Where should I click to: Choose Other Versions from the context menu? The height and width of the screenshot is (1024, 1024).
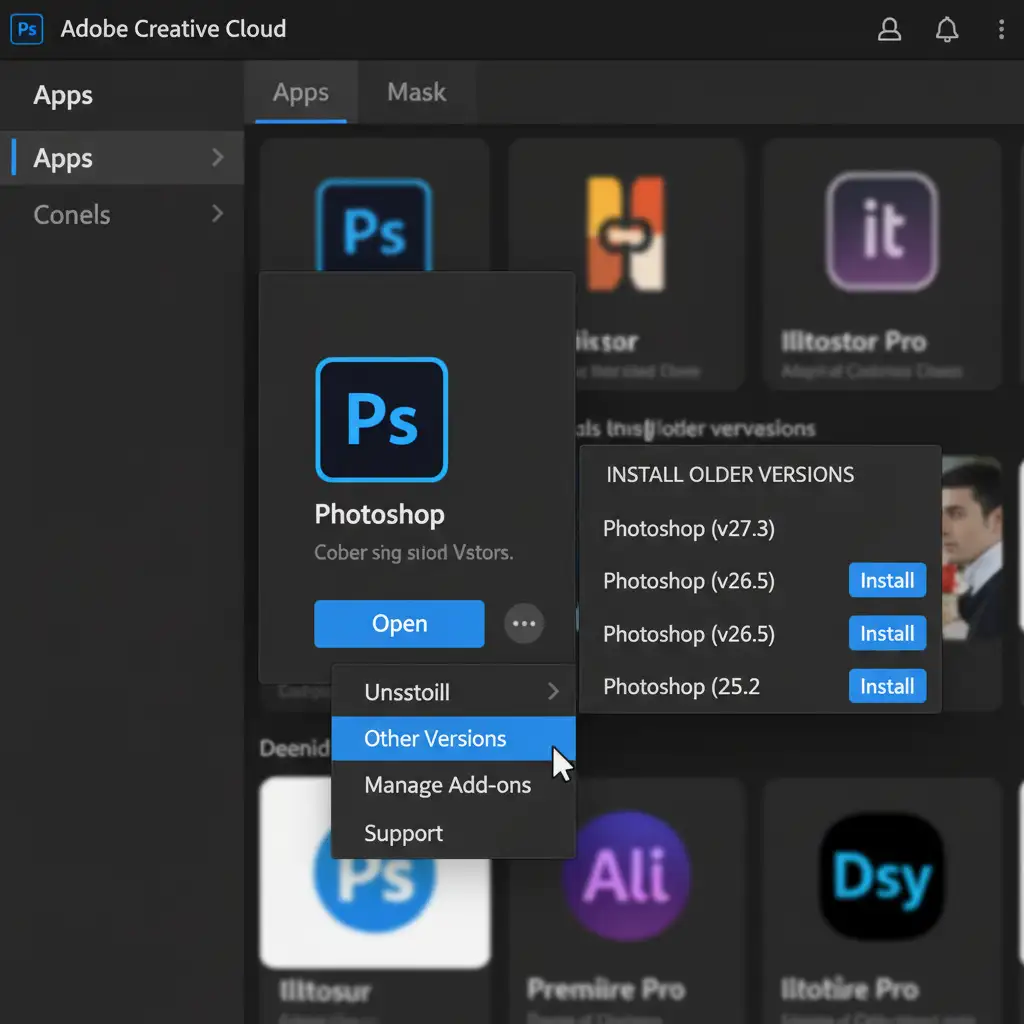(435, 739)
